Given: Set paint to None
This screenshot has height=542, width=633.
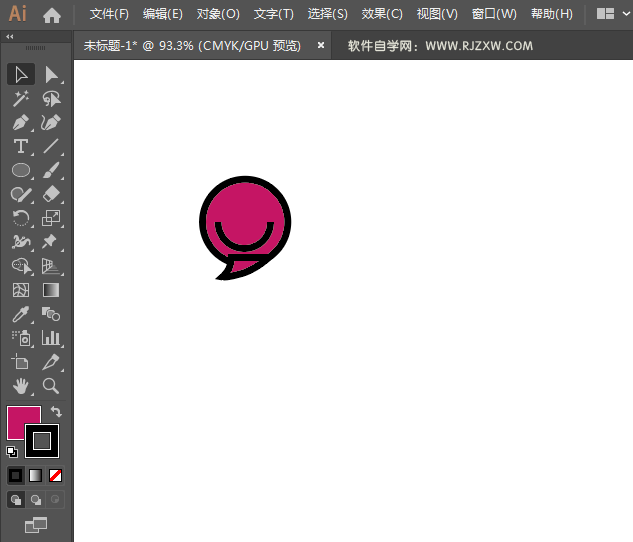Looking at the screenshot, I should (56, 475).
